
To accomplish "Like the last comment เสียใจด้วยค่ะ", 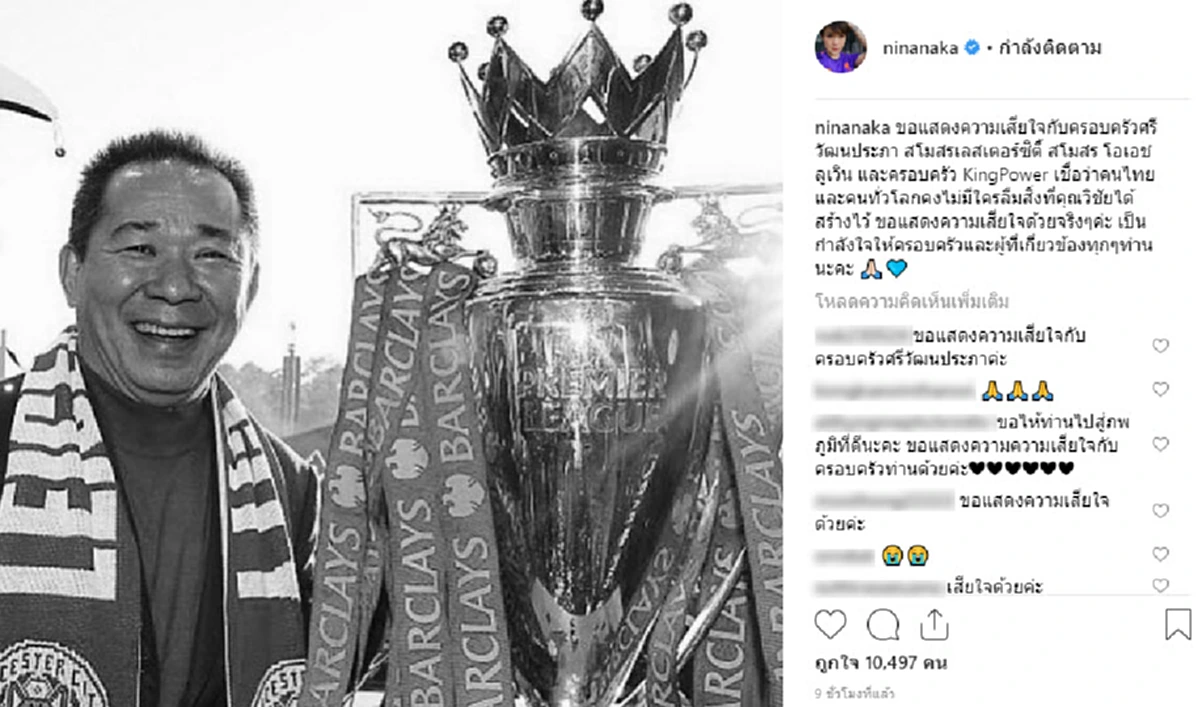I will tap(1160, 586).
